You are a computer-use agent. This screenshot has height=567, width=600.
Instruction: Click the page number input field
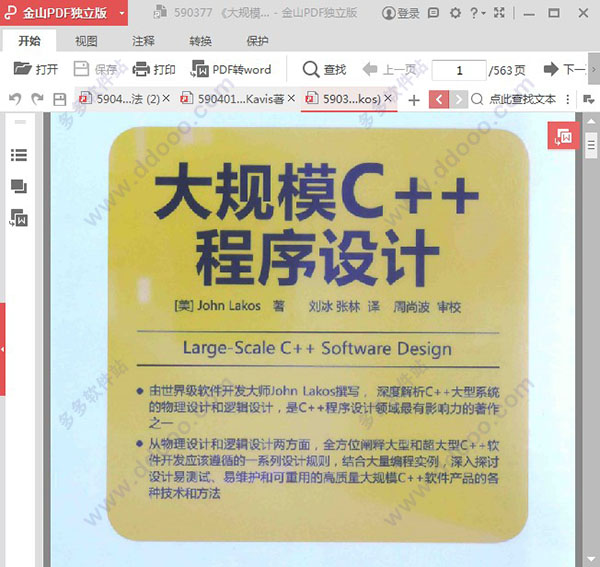click(459, 70)
